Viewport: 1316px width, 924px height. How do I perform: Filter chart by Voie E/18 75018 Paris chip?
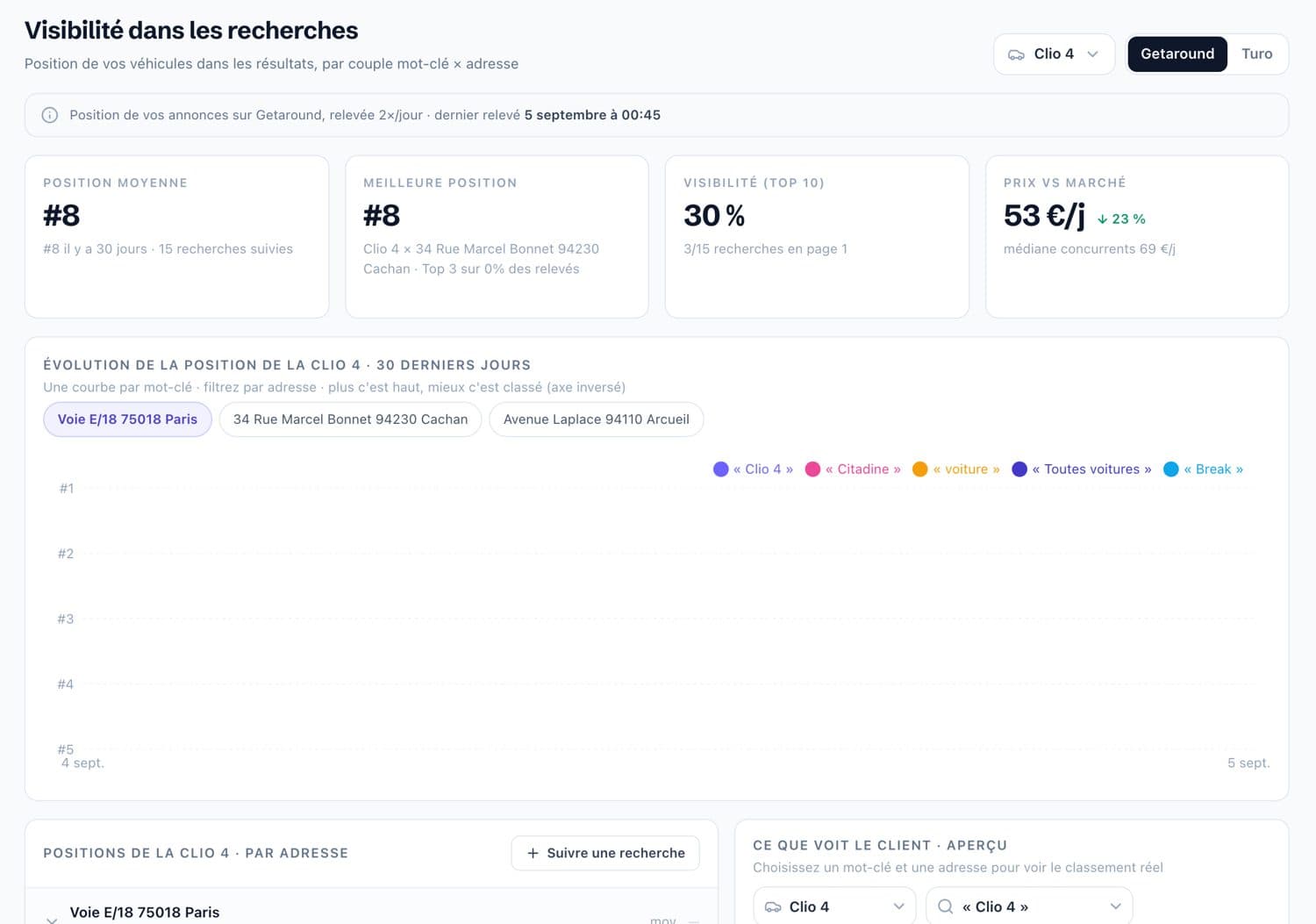pyautogui.click(x=127, y=419)
